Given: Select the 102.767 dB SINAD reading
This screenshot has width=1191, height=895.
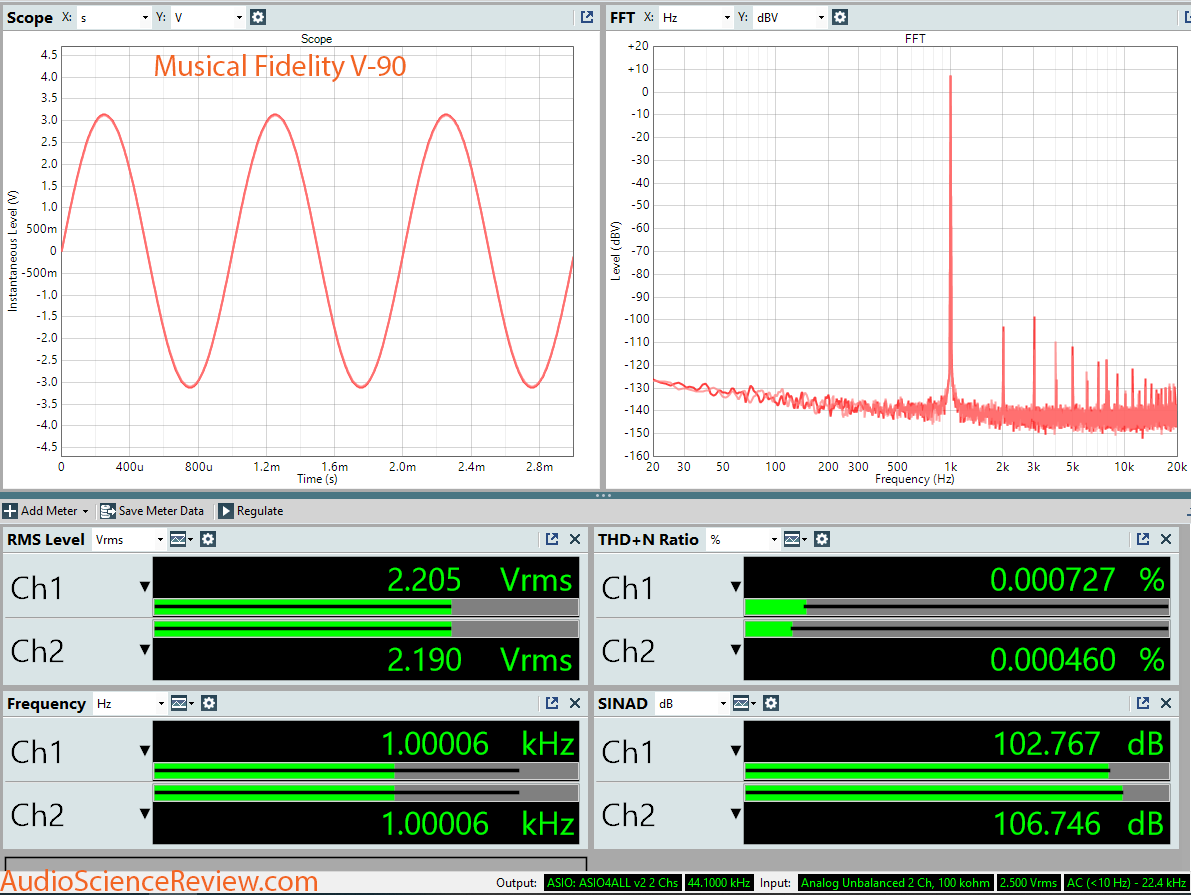Looking at the screenshot, I should click(1079, 744).
